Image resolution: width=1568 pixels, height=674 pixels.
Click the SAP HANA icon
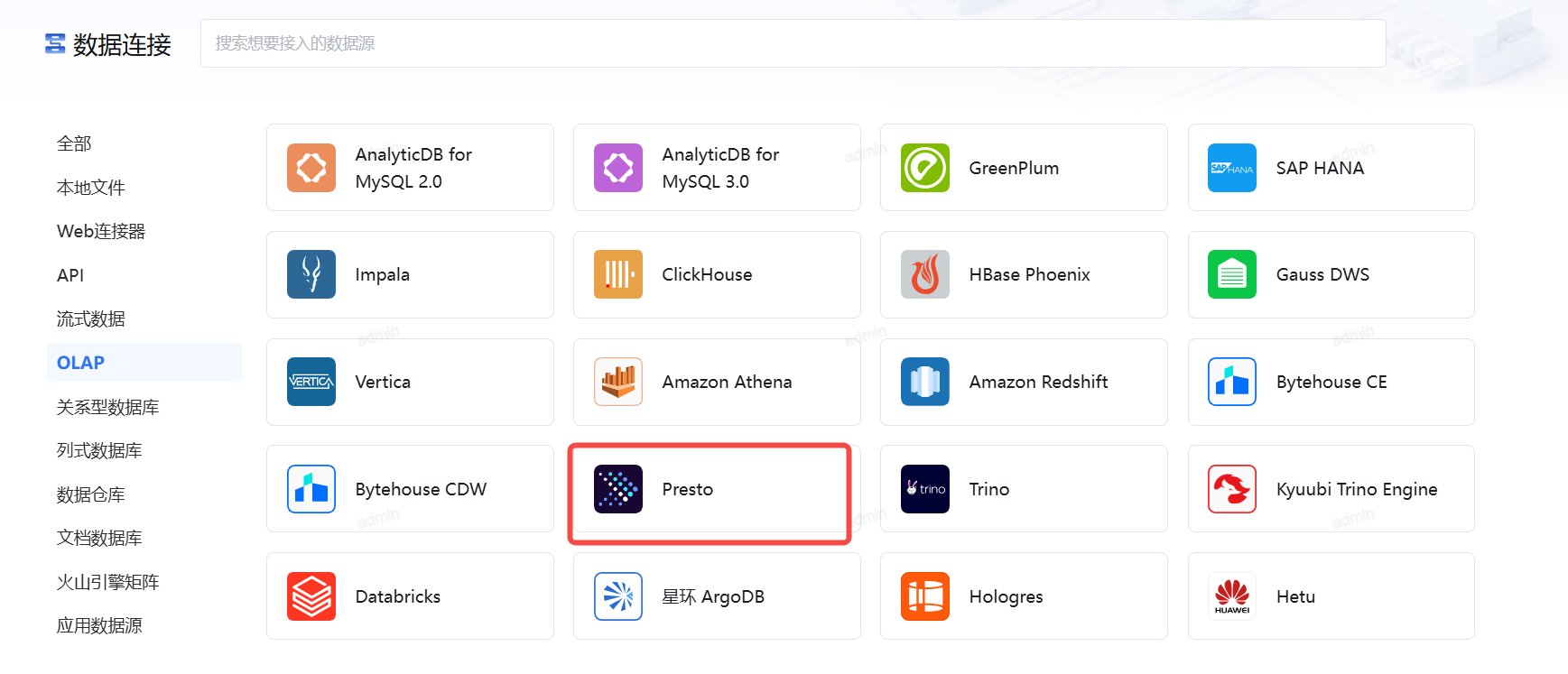coord(1231,168)
